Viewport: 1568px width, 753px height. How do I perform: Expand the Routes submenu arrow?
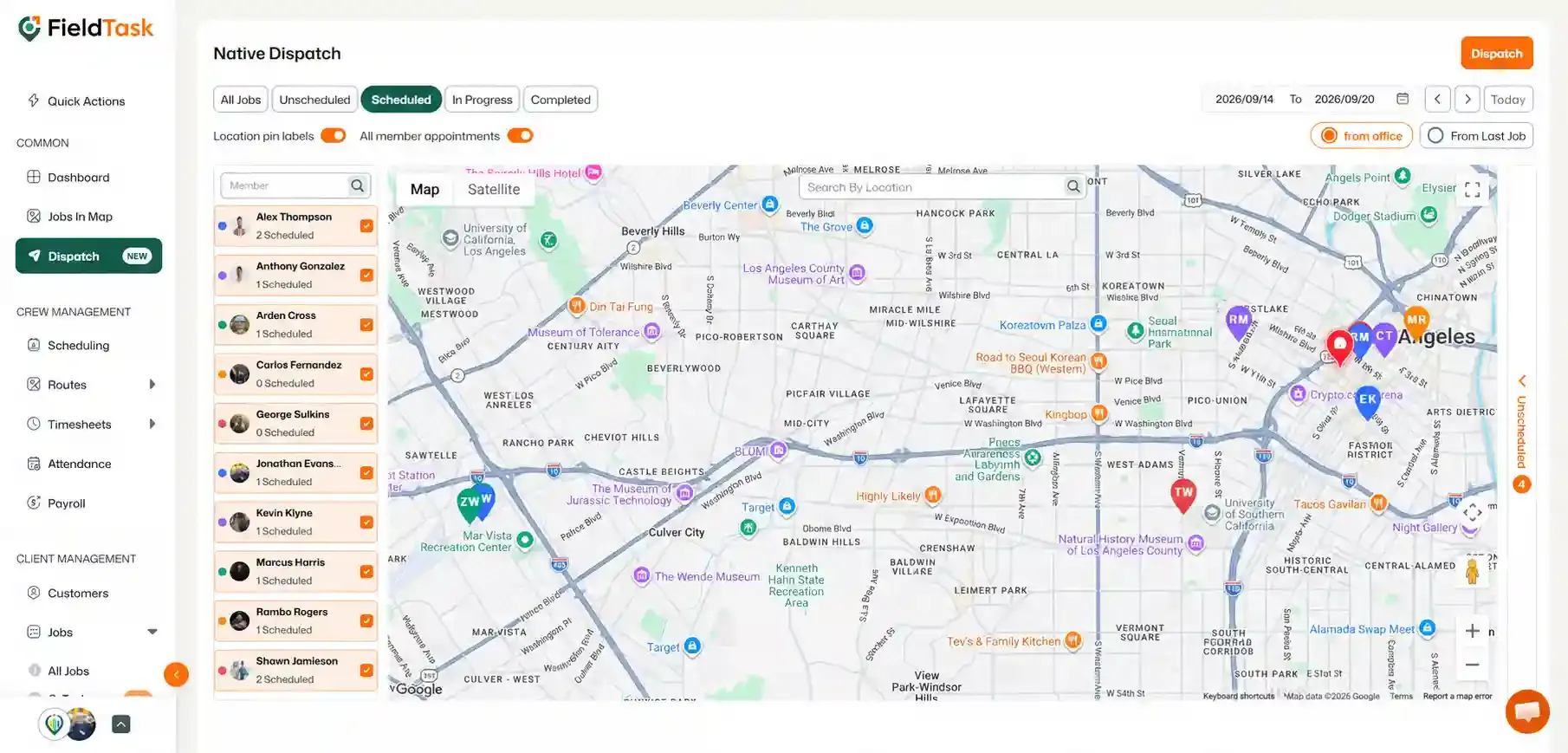click(x=152, y=385)
